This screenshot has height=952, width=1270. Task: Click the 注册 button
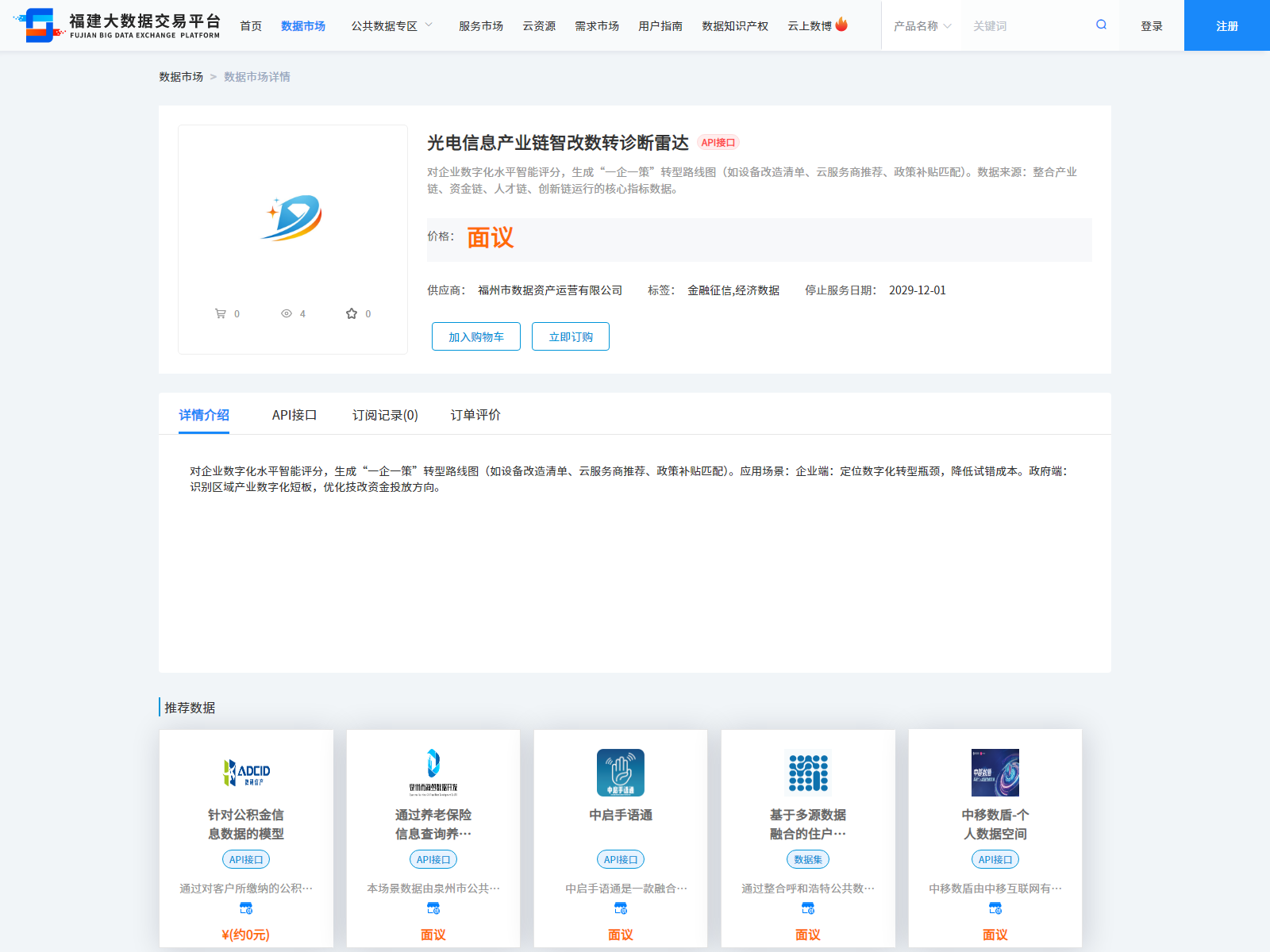[1227, 25]
